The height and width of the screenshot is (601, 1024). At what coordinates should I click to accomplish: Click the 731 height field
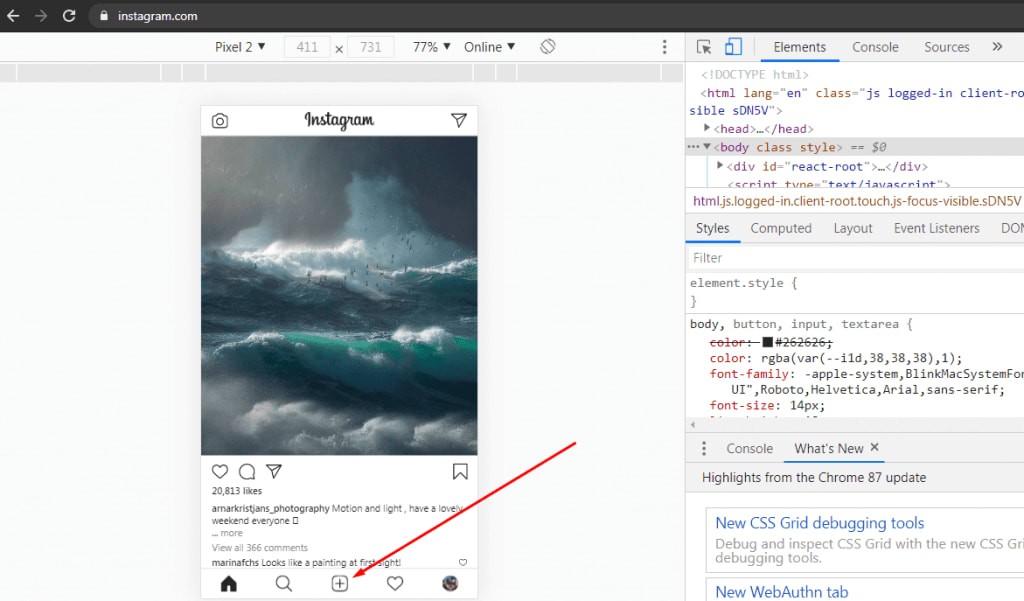click(370, 47)
